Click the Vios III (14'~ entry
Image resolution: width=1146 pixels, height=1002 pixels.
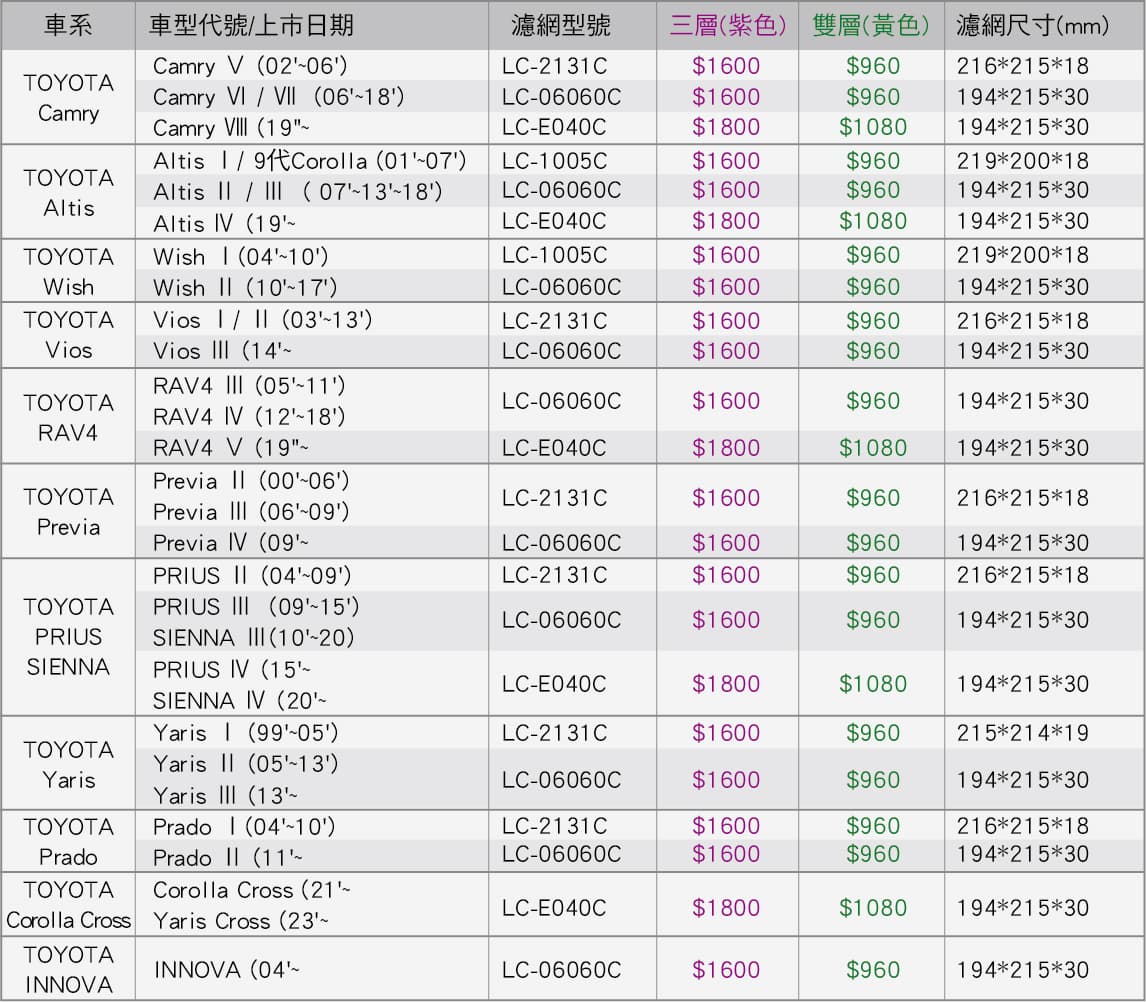(222, 351)
